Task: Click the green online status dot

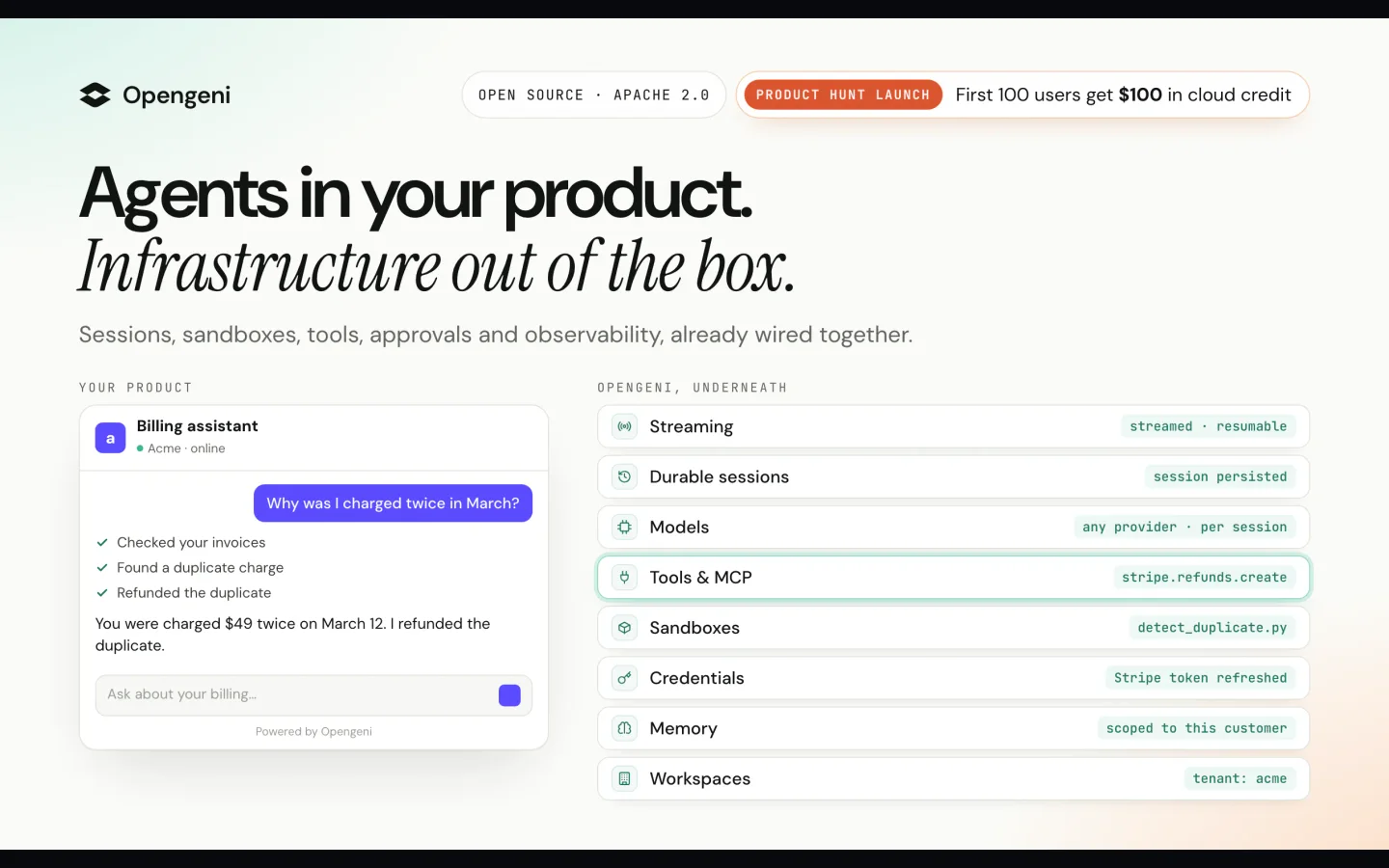Action: coord(140,448)
